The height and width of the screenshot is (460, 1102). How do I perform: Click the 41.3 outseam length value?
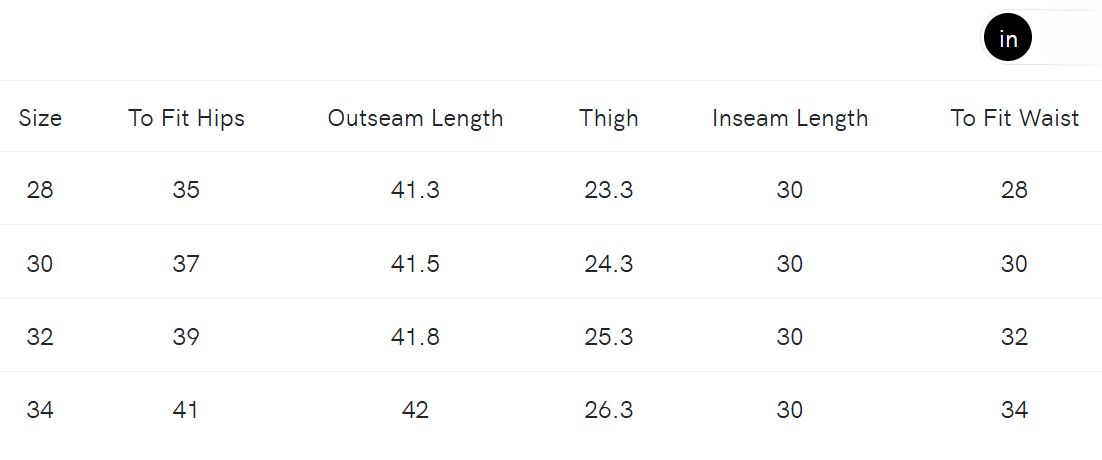(x=415, y=190)
